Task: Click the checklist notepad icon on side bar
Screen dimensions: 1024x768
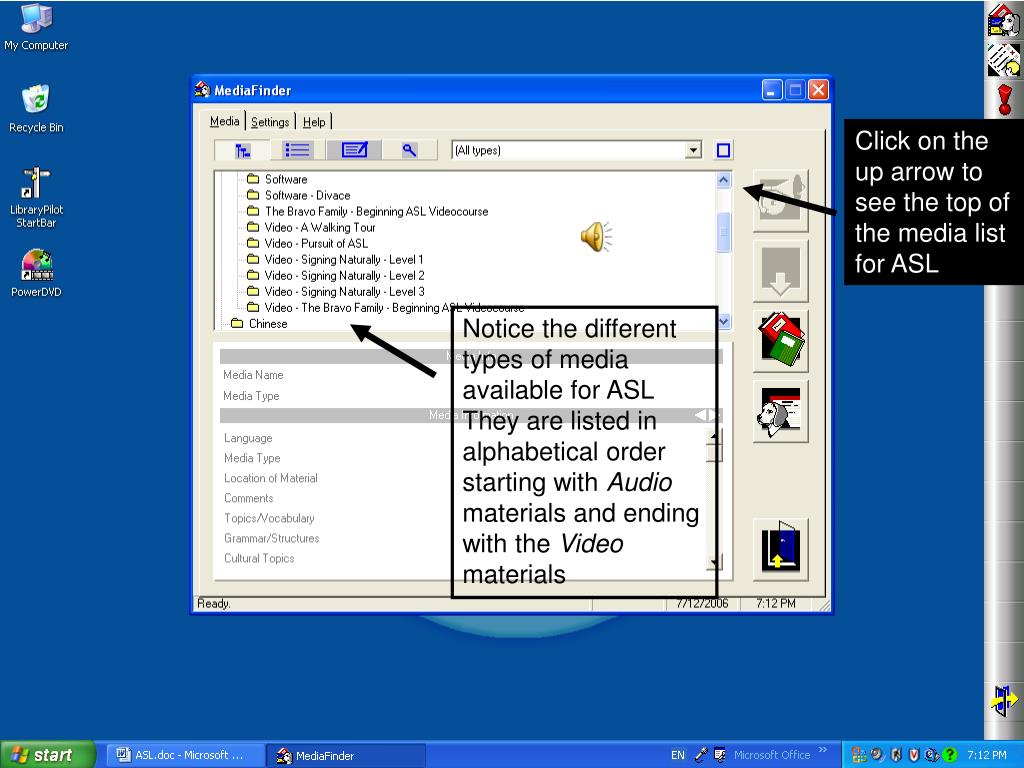Action: (1003, 60)
